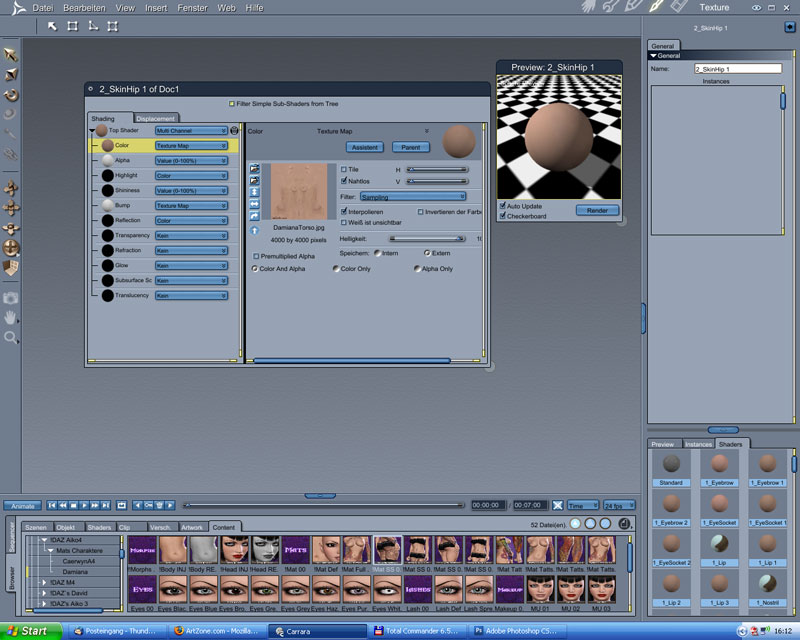This screenshot has height=640, width=800.
Task: Open the Fenster menu
Action: pyautogui.click(x=192, y=8)
